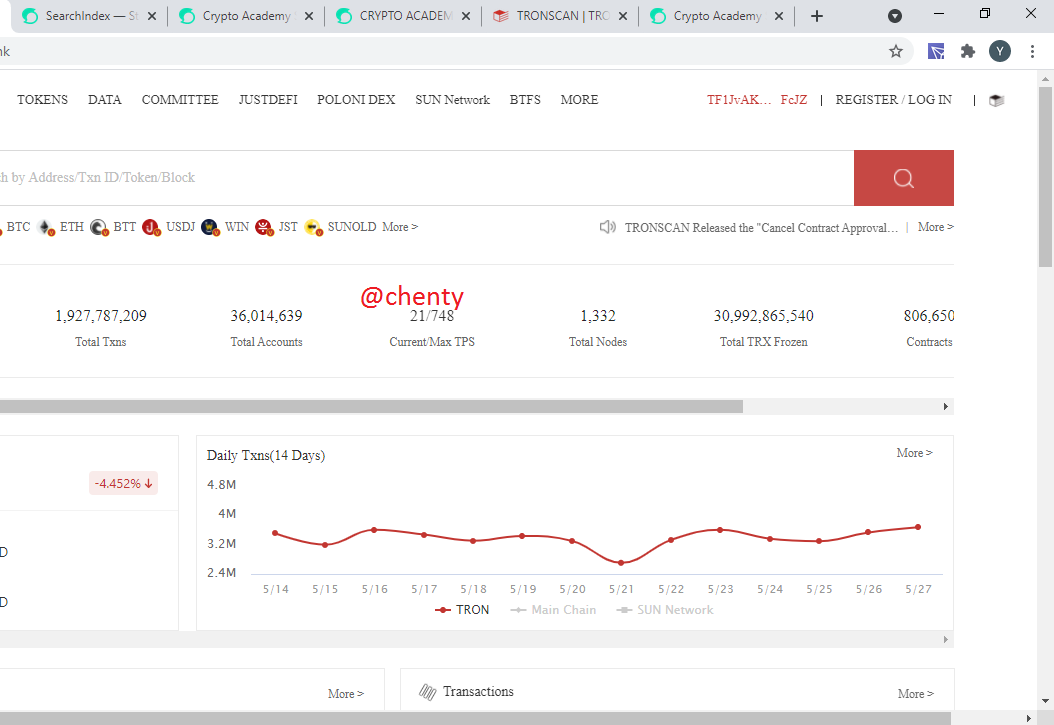
Task: Click More > after the TRONSCAN announcement
Action: pyautogui.click(x=936, y=227)
